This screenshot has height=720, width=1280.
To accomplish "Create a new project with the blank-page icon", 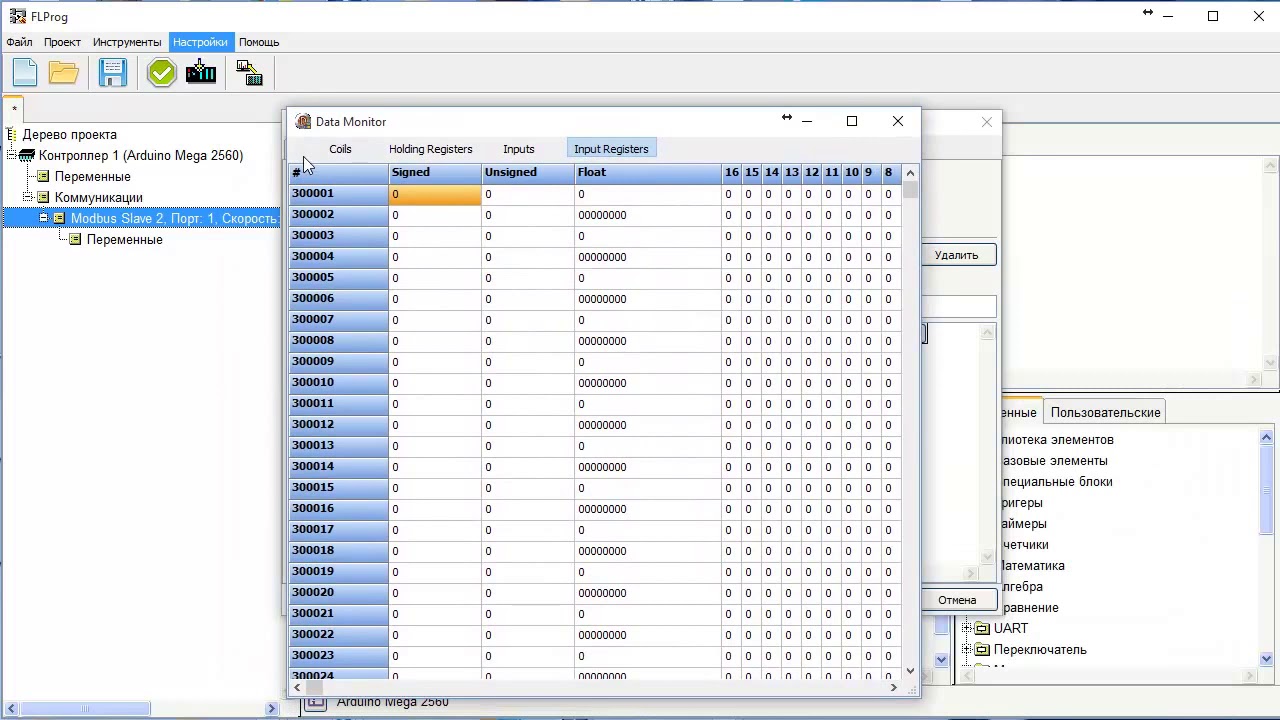I will click(x=25, y=73).
